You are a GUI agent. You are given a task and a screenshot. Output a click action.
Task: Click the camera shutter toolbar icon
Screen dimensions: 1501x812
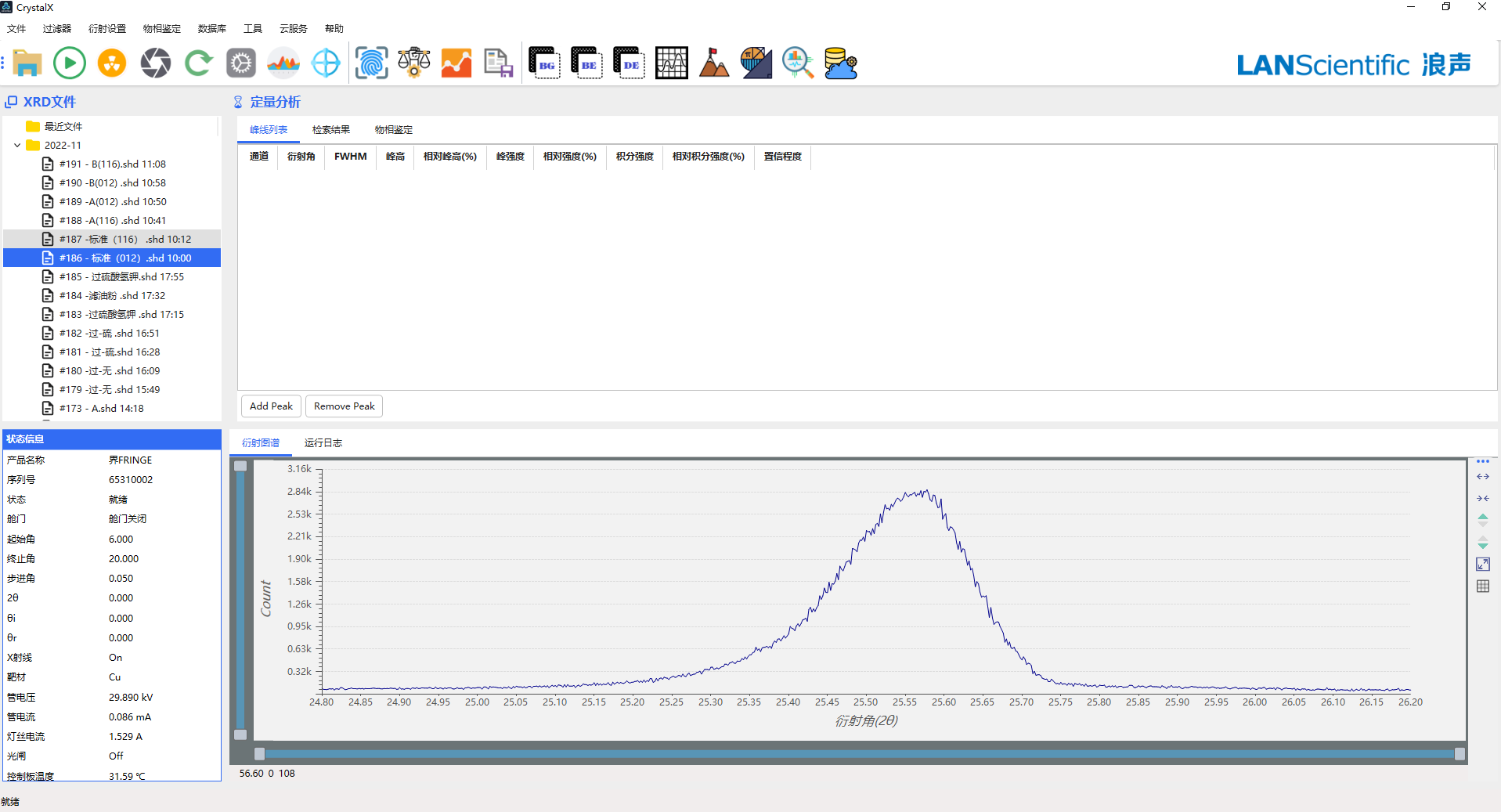tap(155, 63)
